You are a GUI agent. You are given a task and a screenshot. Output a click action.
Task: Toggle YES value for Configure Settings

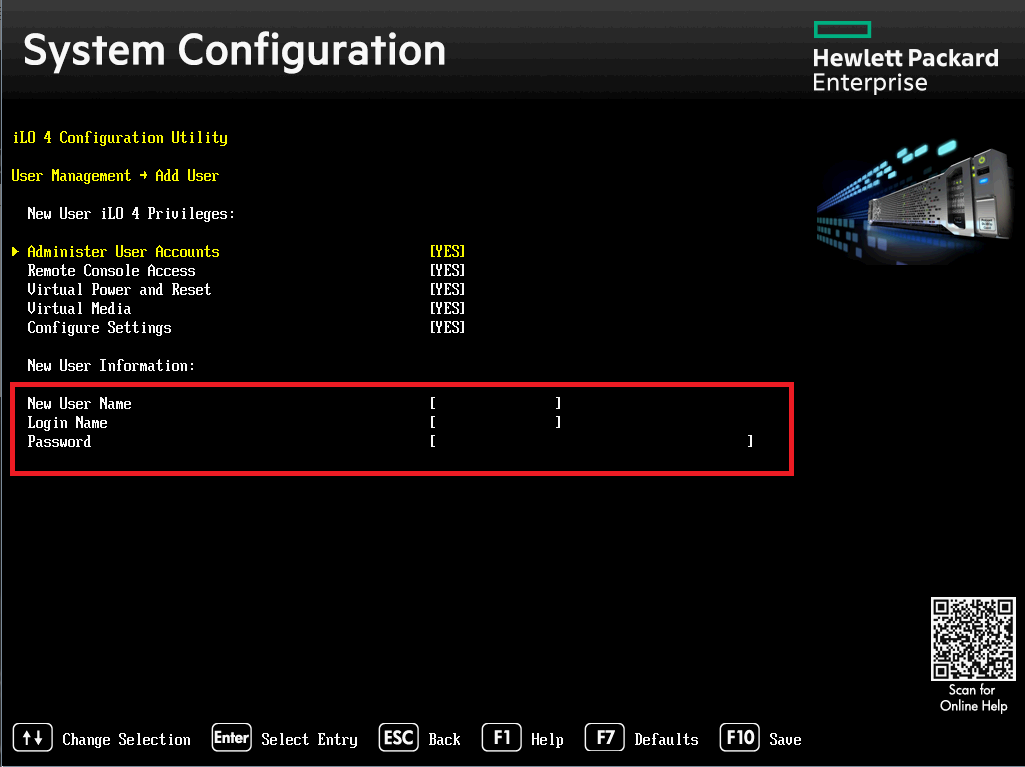coord(447,328)
